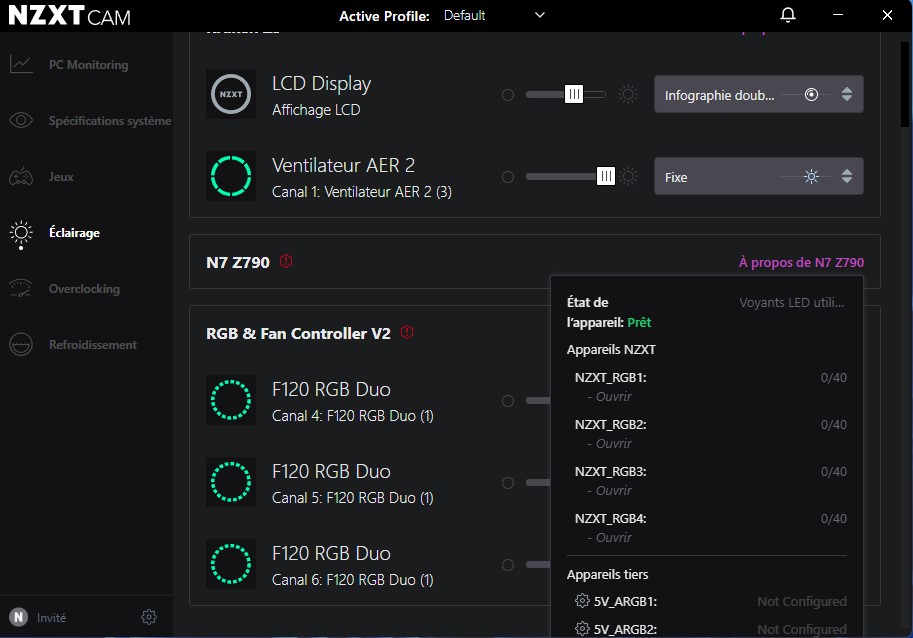Click the F120 RGB Duo Canal 4 icon
This screenshot has height=638, width=913.
(x=231, y=400)
